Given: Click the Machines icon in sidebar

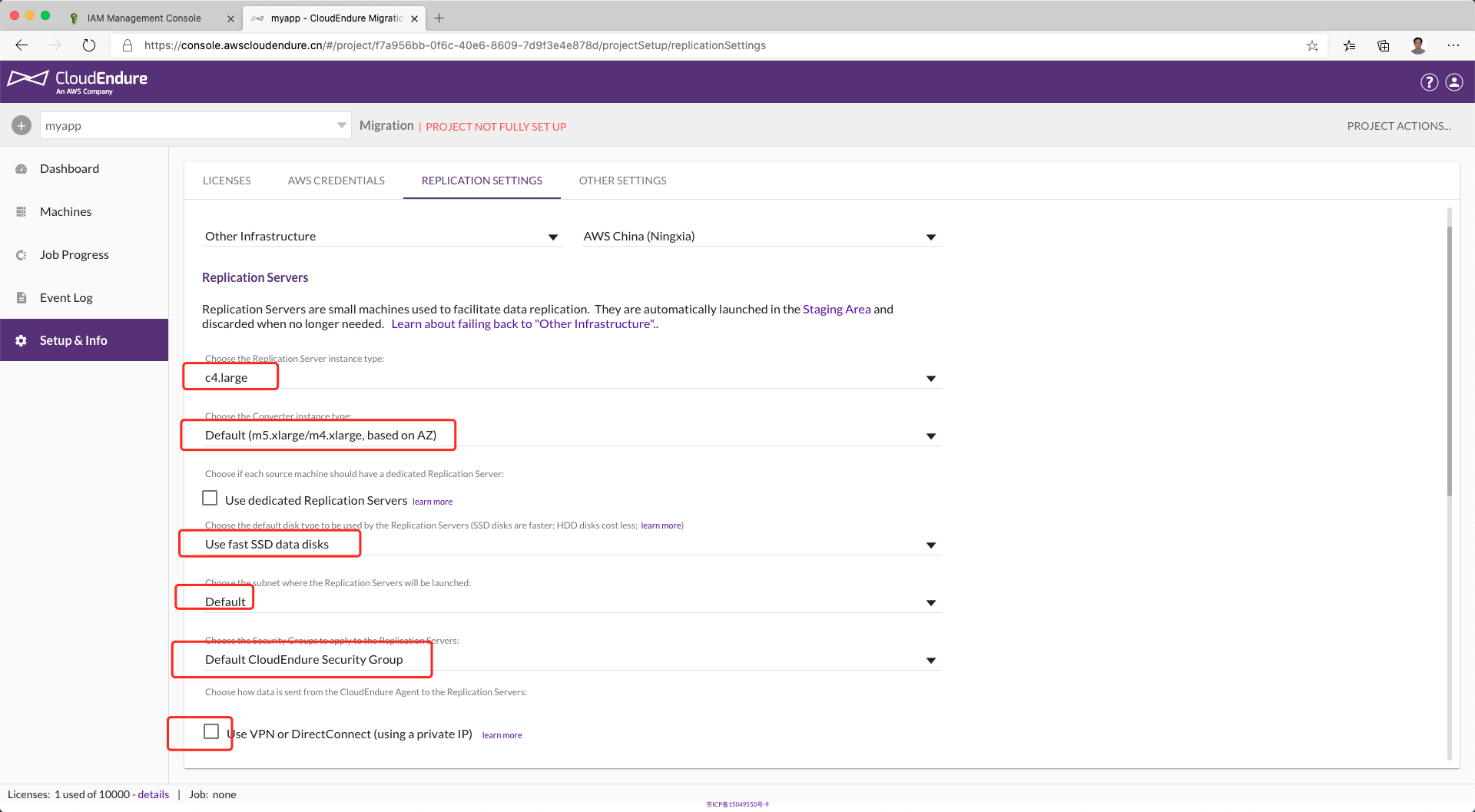Looking at the screenshot, I should [x=22, y=212].
